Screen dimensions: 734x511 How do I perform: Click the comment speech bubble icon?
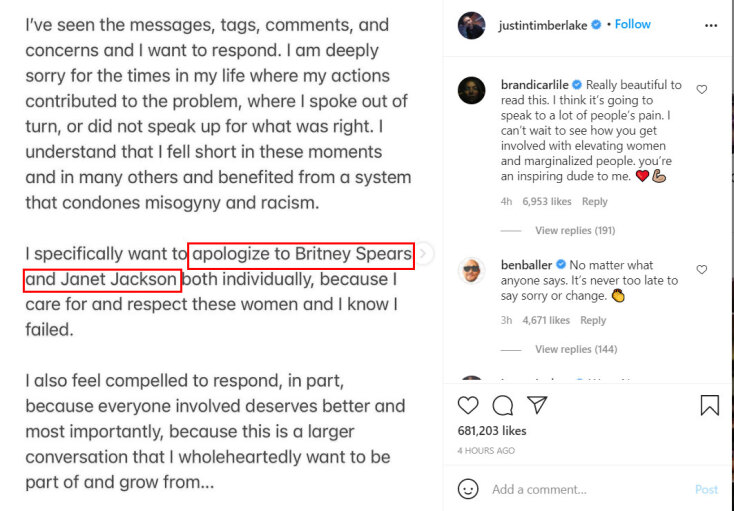point(503,405)
